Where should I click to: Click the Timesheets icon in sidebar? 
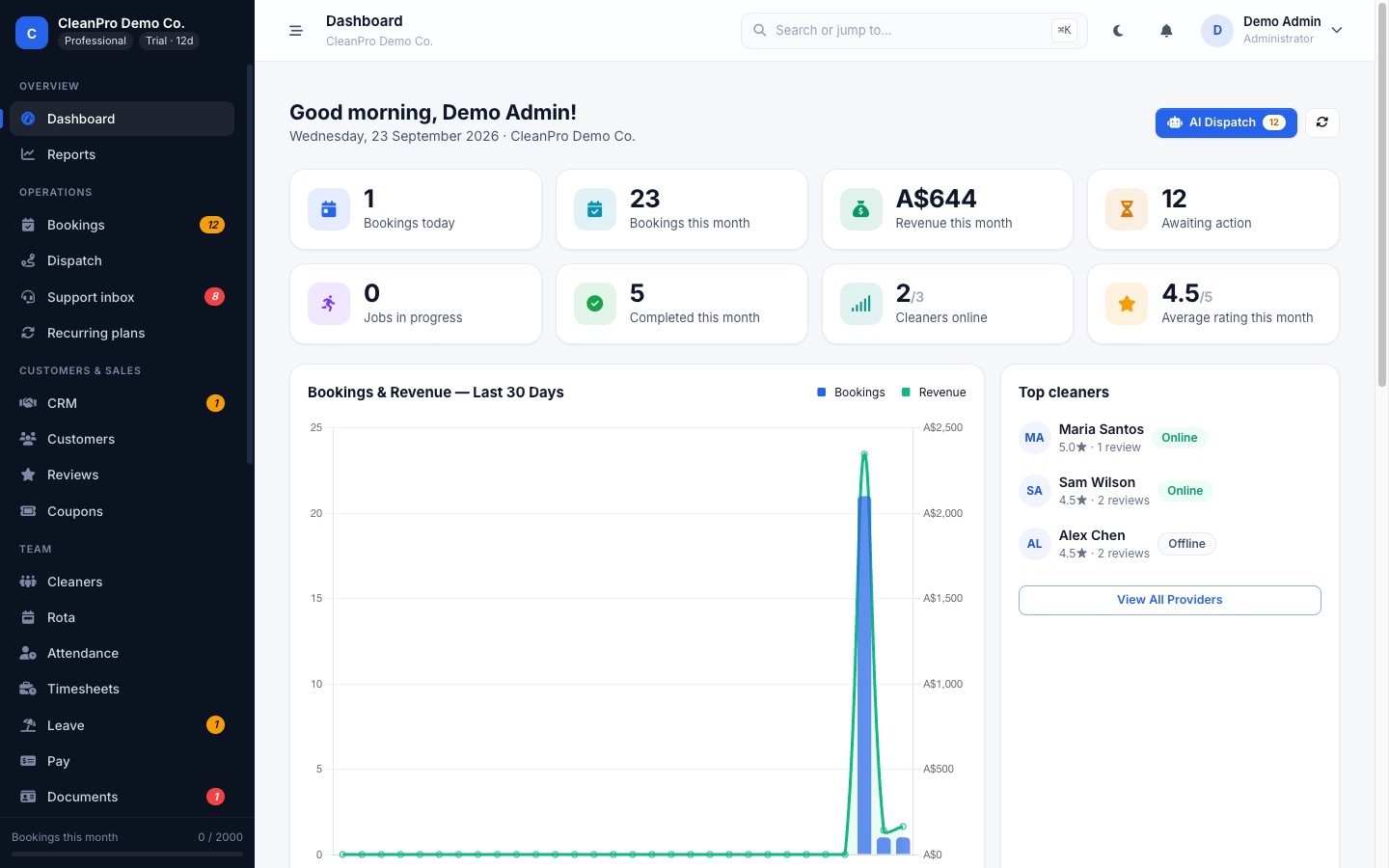[x=28, y=689]
